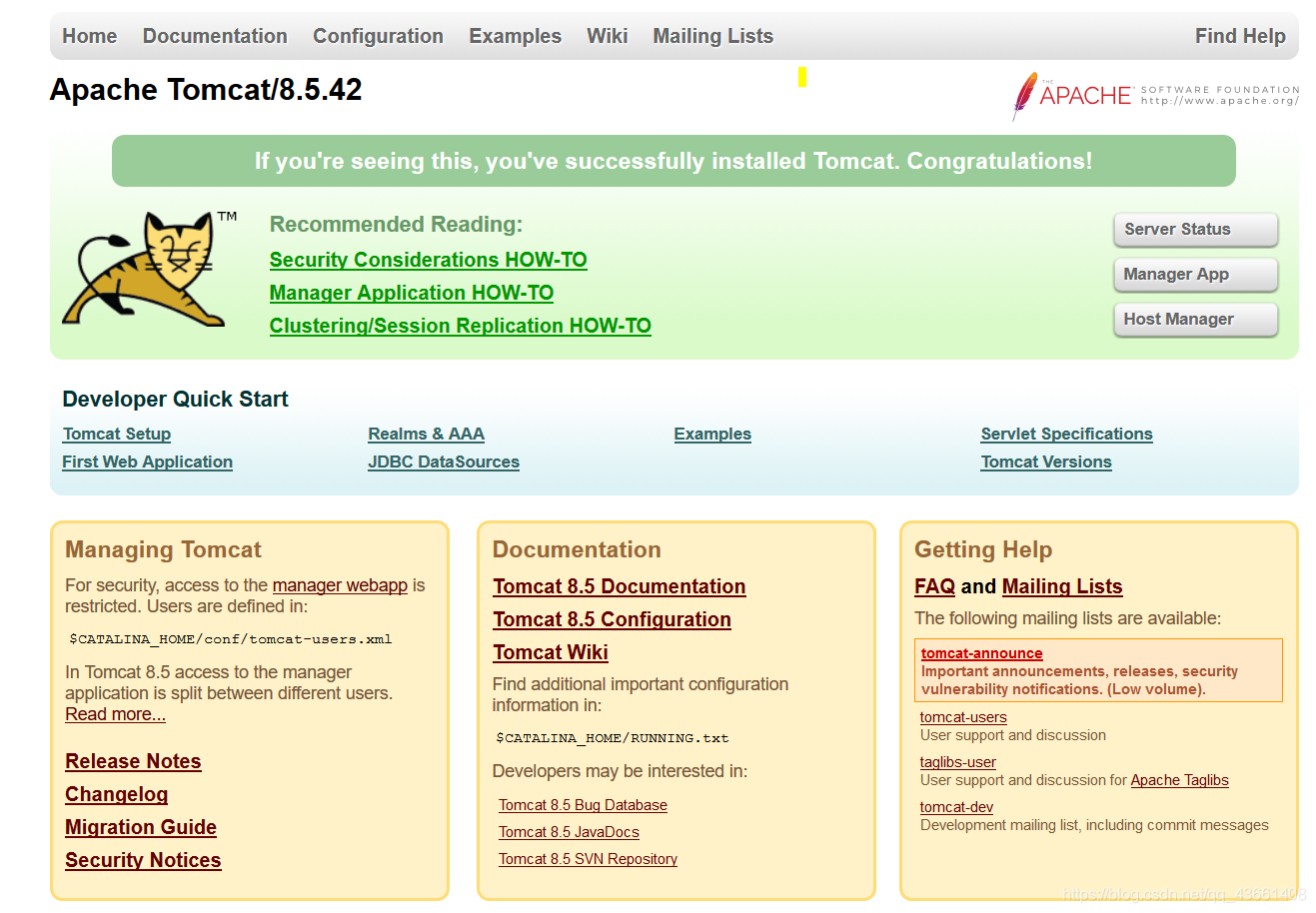Screen dimensions: 1316x913
Task: Open Release Notes link
Action: [134, 761]
